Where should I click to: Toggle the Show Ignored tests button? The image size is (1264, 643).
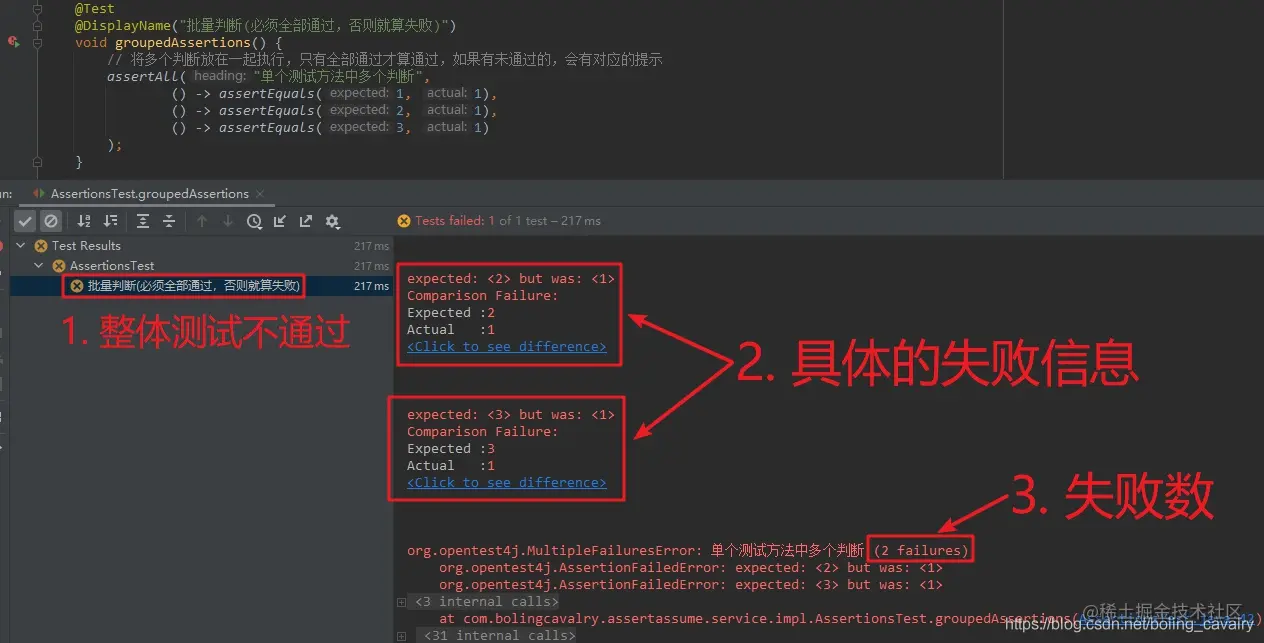click(49, 221)
